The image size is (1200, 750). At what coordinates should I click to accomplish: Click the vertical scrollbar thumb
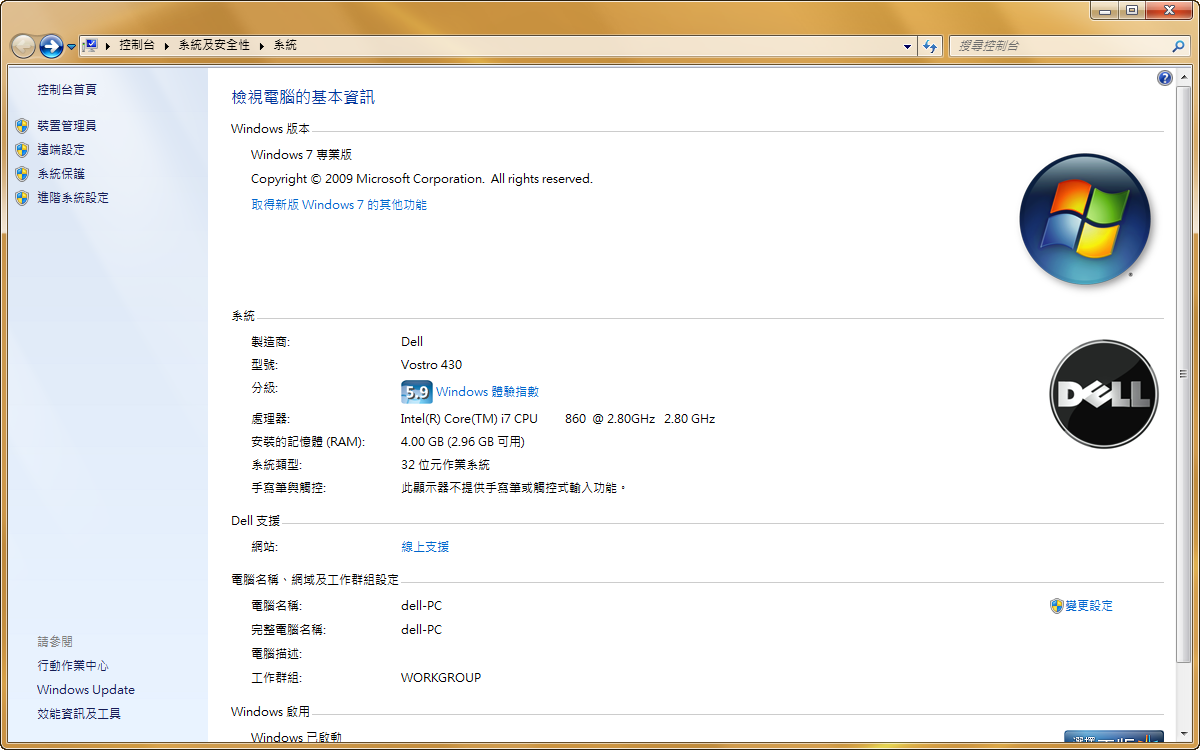[x=1184, y=374]
